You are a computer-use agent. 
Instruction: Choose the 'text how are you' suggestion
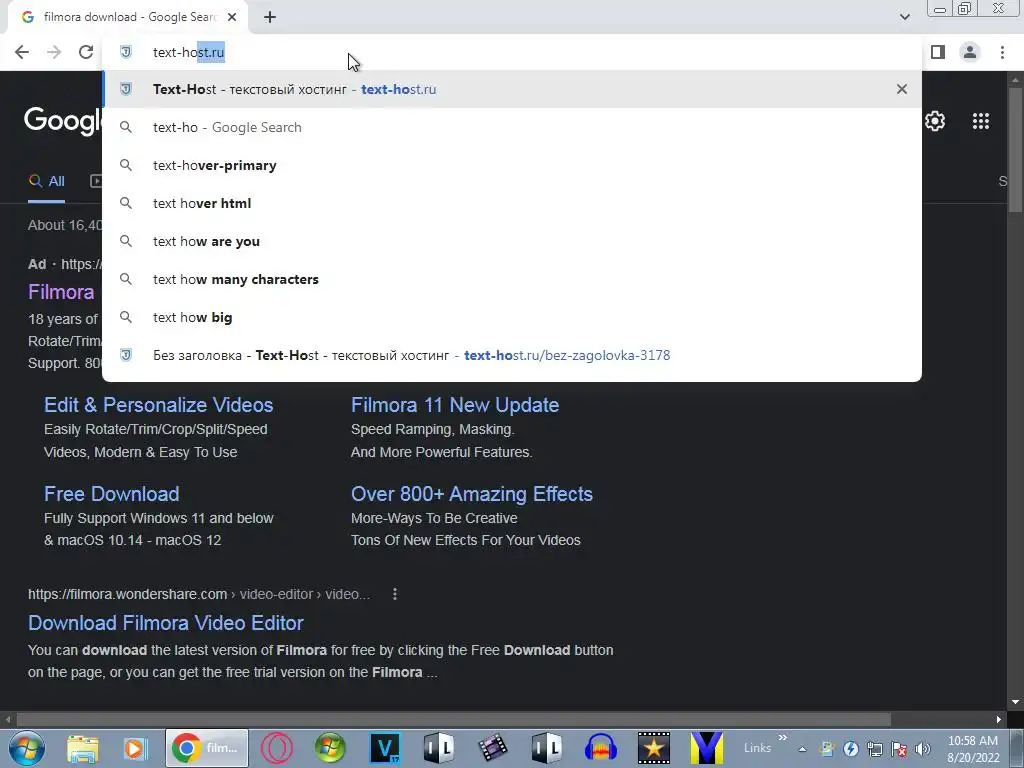(512, 241)
